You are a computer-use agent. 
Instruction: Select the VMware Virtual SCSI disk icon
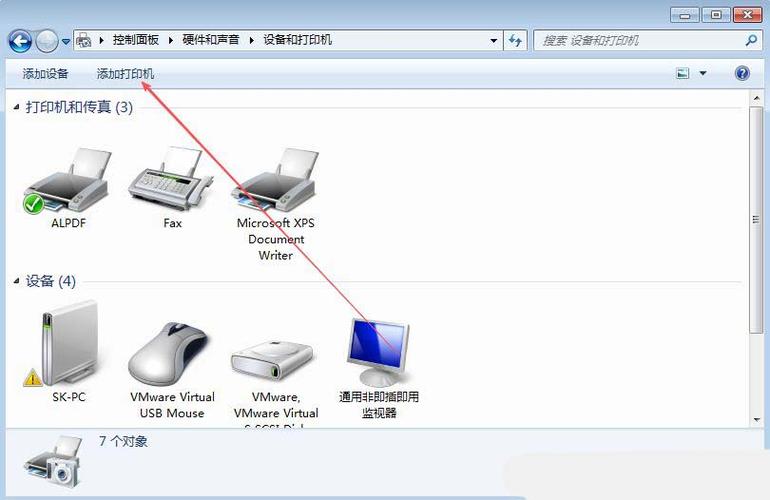(272, 361)
